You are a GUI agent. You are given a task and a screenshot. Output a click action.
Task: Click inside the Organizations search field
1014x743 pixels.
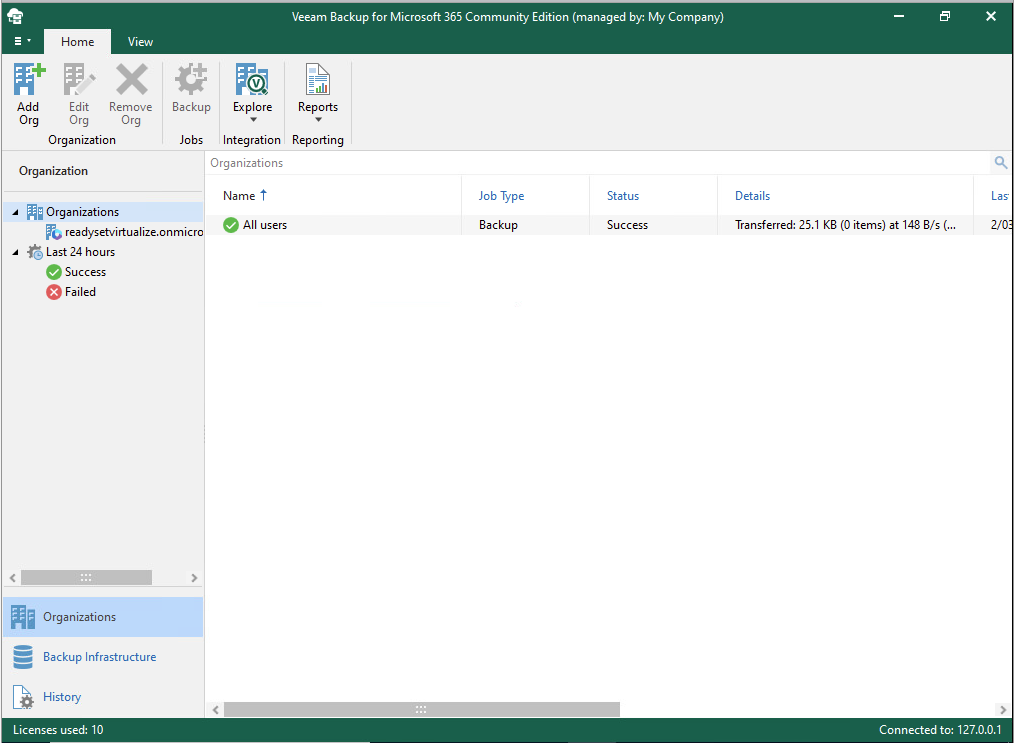pyautogui.click(x=598, y=163)
